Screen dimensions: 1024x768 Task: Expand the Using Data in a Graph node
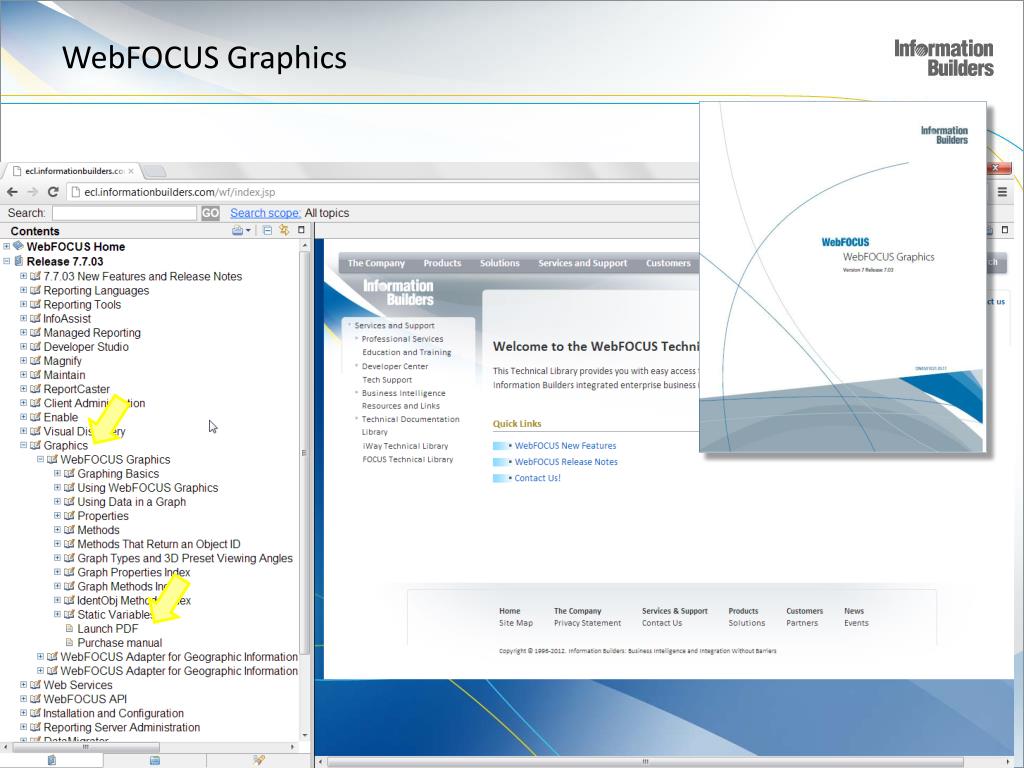(57, 502)
